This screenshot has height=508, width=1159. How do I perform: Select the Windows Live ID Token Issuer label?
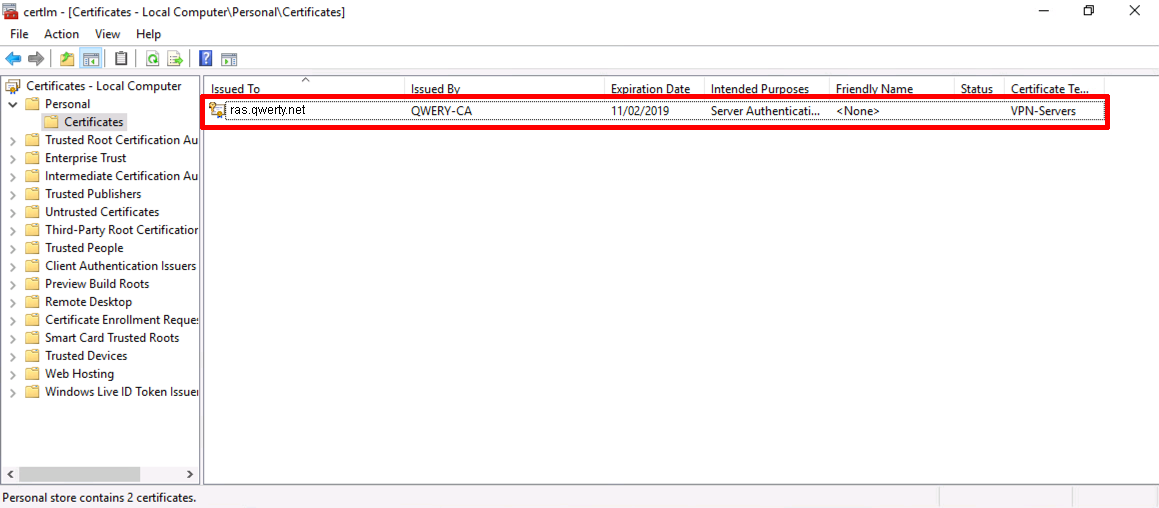[x=121, y=392]
